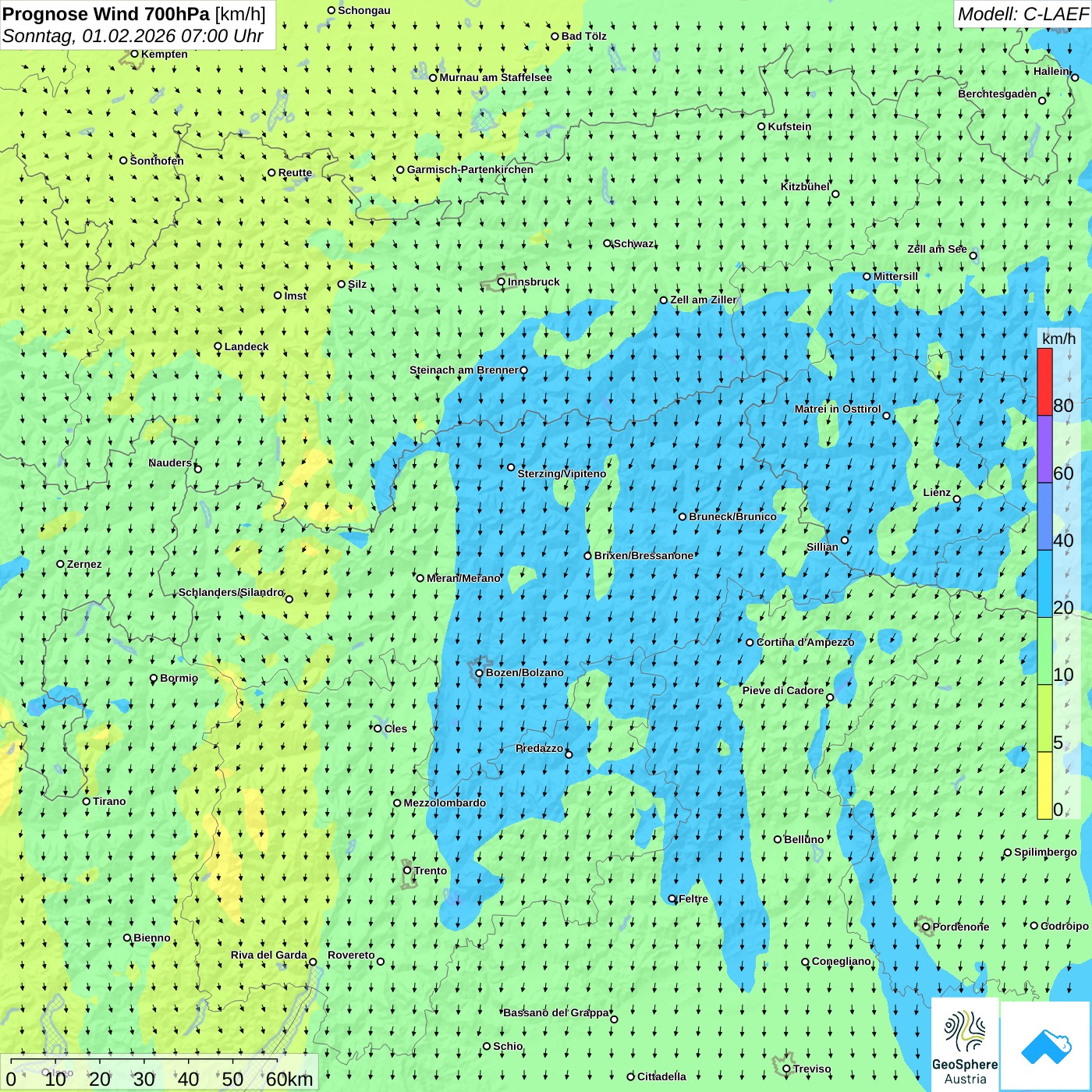
Task: Click the 'Tirano' label
Action: pyautogui.click(x=109, y=801)
